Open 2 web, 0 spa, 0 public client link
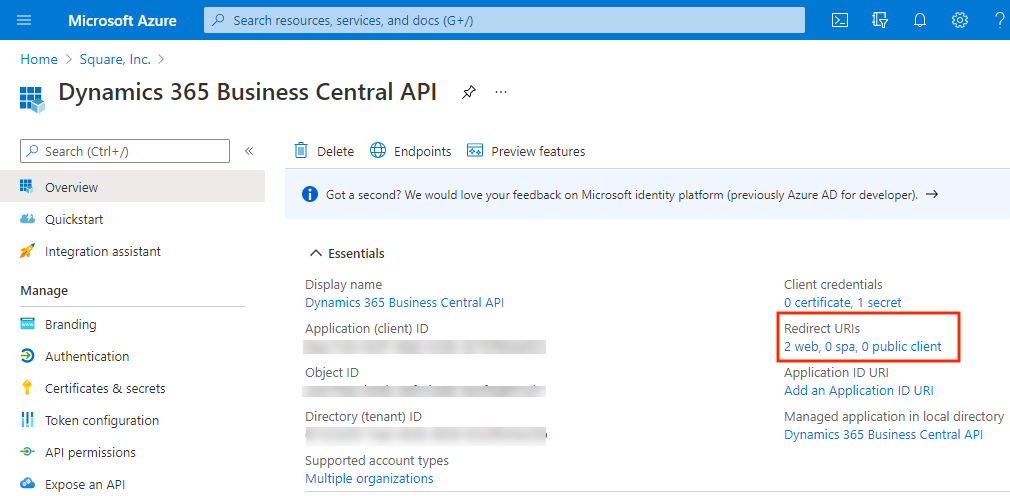 click(x=862, y=346)
